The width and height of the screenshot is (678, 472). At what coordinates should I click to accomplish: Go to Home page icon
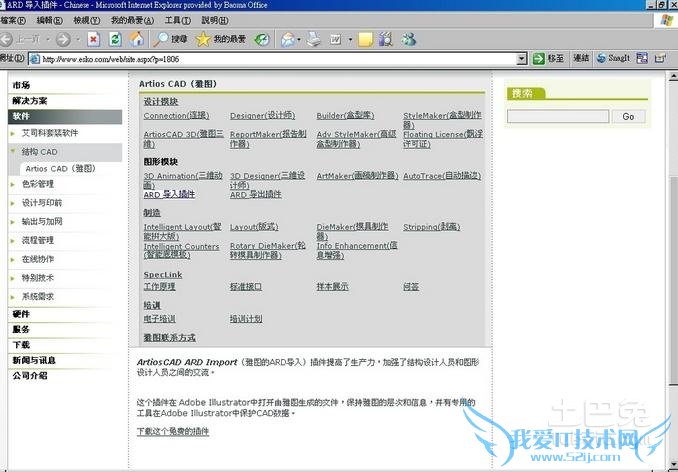[x=137, y=40]
